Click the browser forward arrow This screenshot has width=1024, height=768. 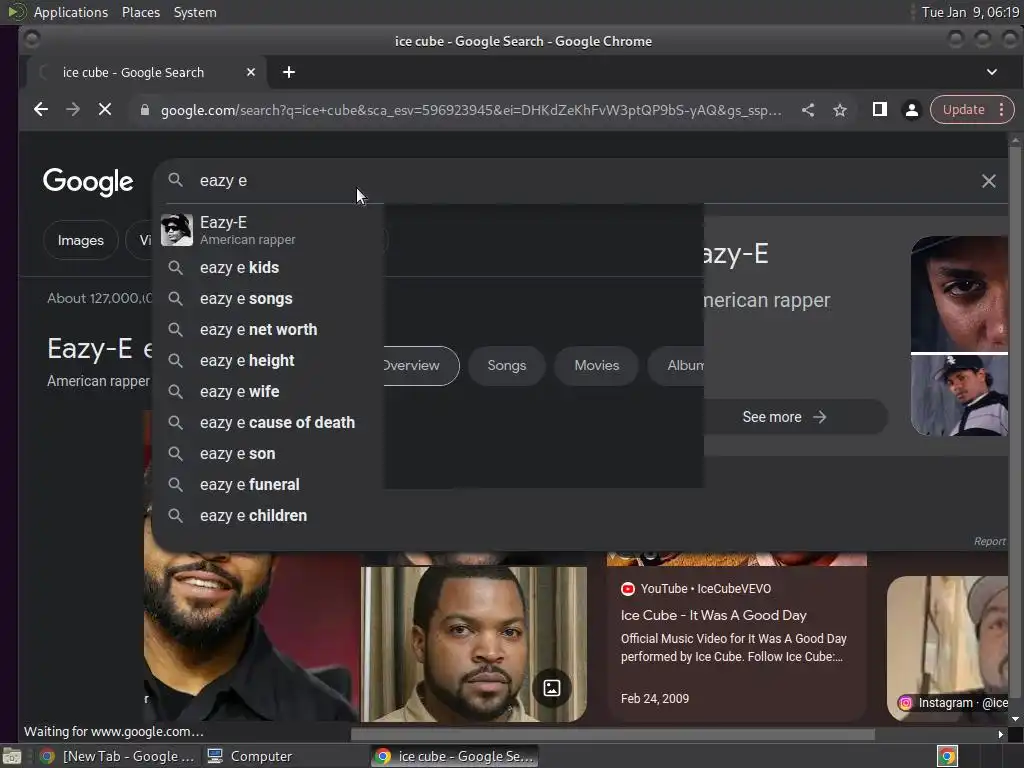(x=72, y=110)
